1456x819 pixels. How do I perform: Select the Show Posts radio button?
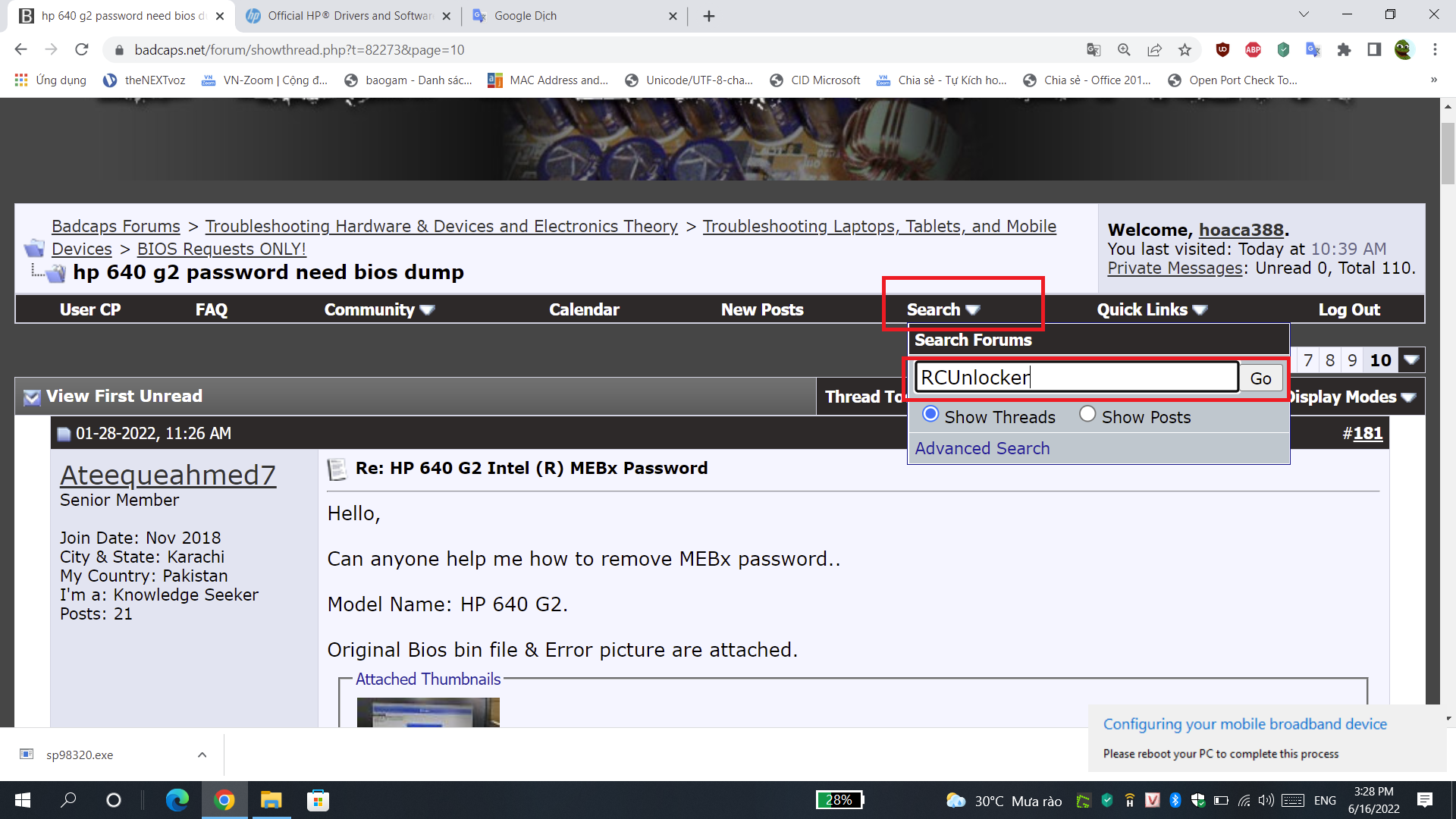1087,414
